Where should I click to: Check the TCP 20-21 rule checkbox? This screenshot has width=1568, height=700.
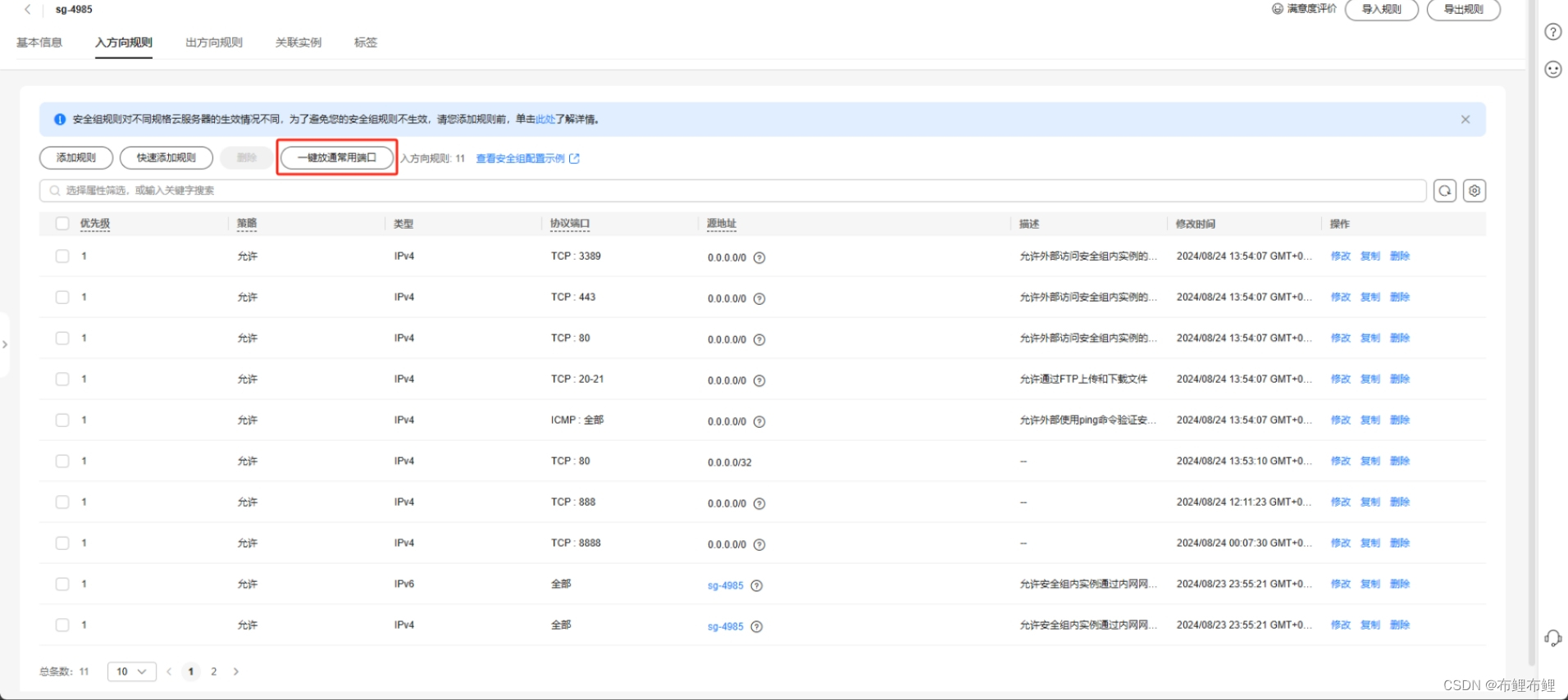[x=62, y=379]
